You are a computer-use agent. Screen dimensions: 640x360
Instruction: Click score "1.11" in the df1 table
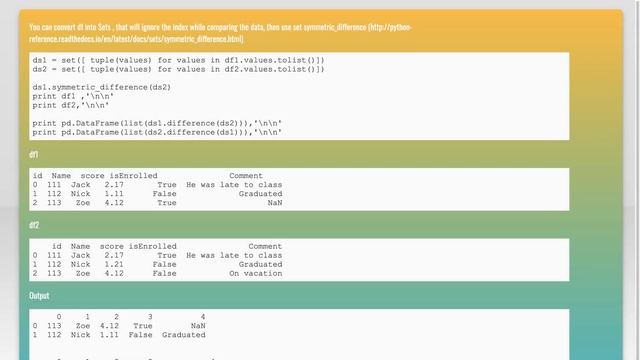(114, 194)
